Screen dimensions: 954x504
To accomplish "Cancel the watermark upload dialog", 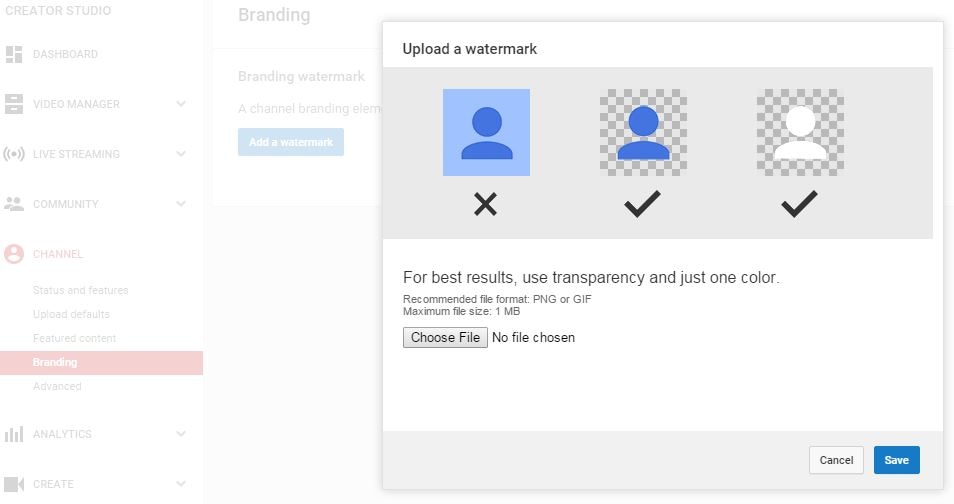I will pos(836,460).
